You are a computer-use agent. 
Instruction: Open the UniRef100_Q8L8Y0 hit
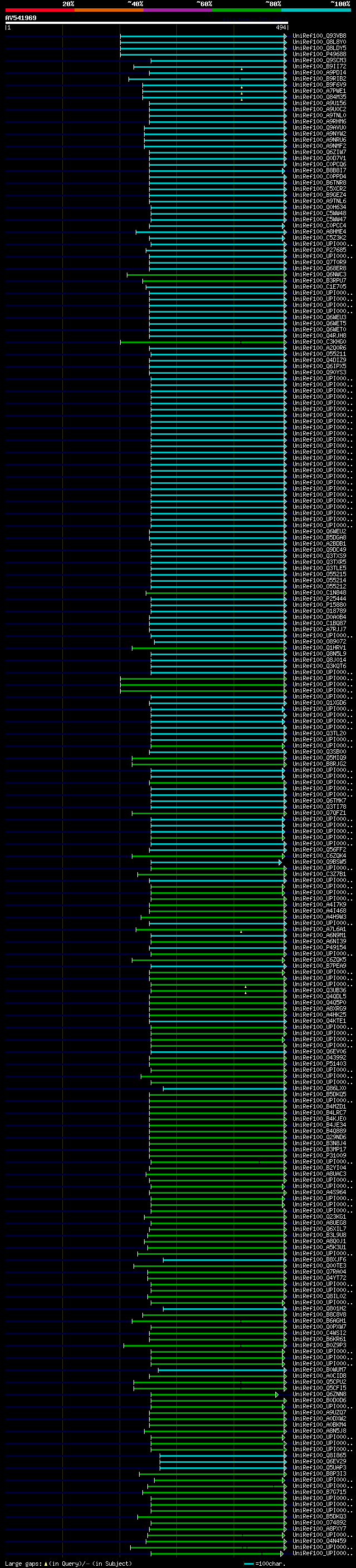[319, 42]
